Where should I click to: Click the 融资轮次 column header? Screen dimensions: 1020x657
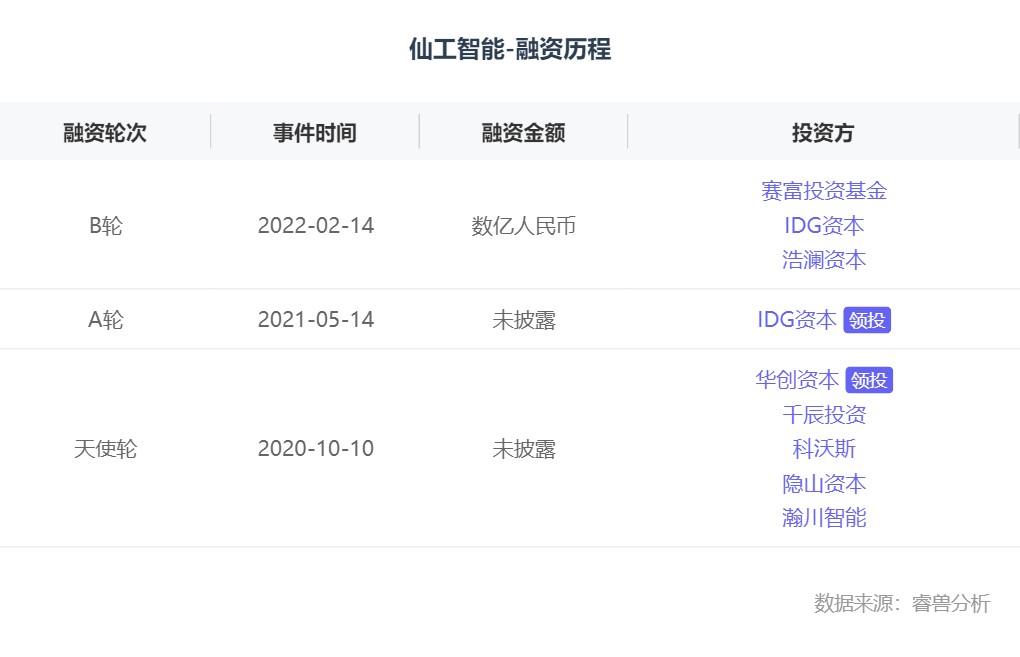[105, 133]
